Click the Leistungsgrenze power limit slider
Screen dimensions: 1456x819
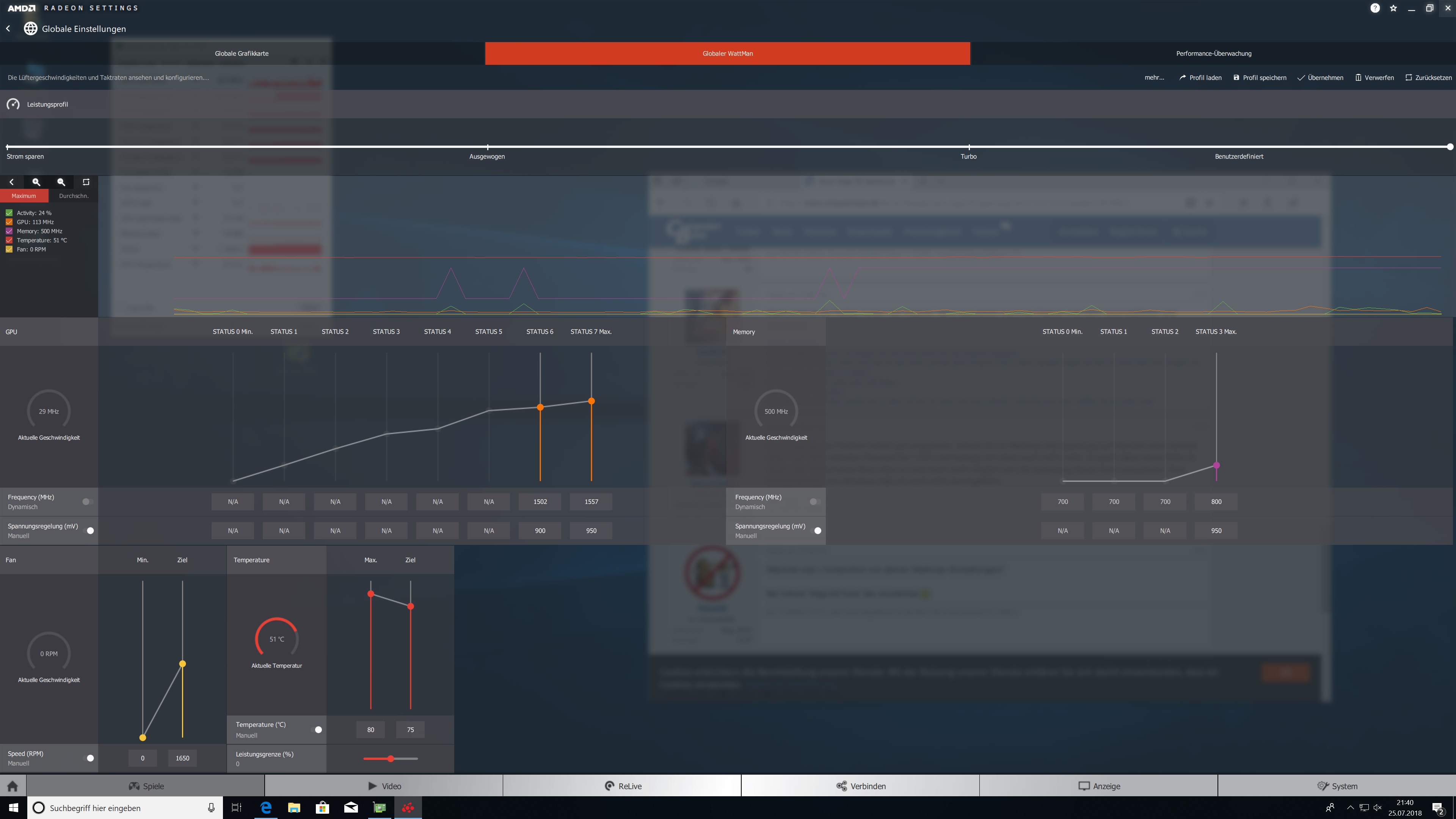(391, 758)
